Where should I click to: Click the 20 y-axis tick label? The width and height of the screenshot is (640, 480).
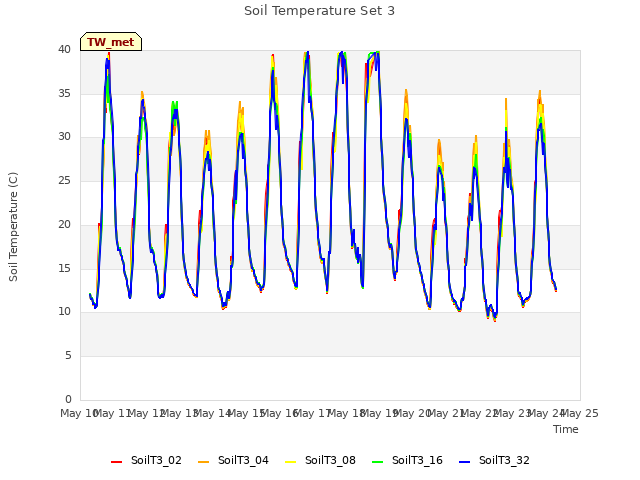tap(64, 224)
